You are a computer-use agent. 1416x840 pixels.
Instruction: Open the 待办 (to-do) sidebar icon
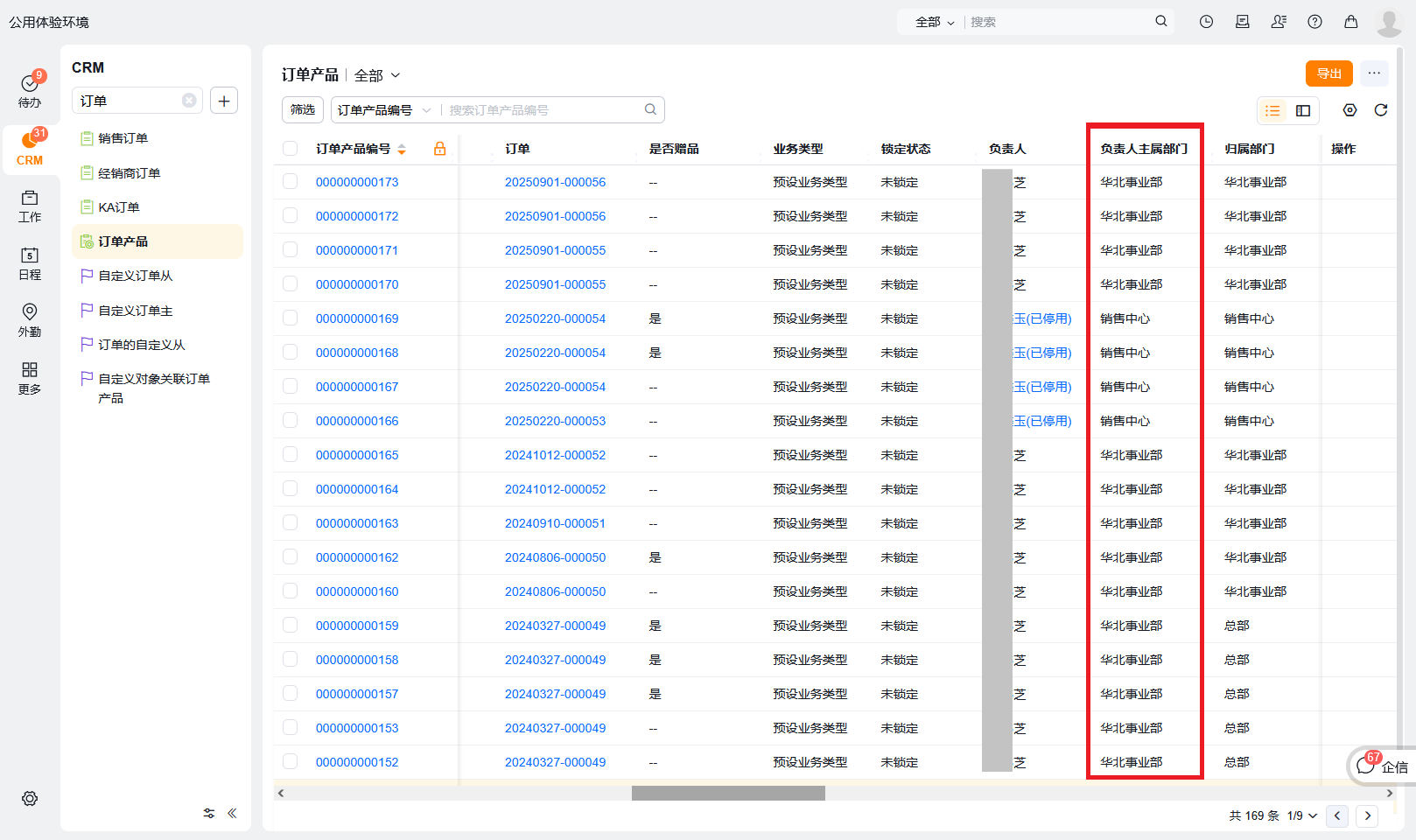30,87
